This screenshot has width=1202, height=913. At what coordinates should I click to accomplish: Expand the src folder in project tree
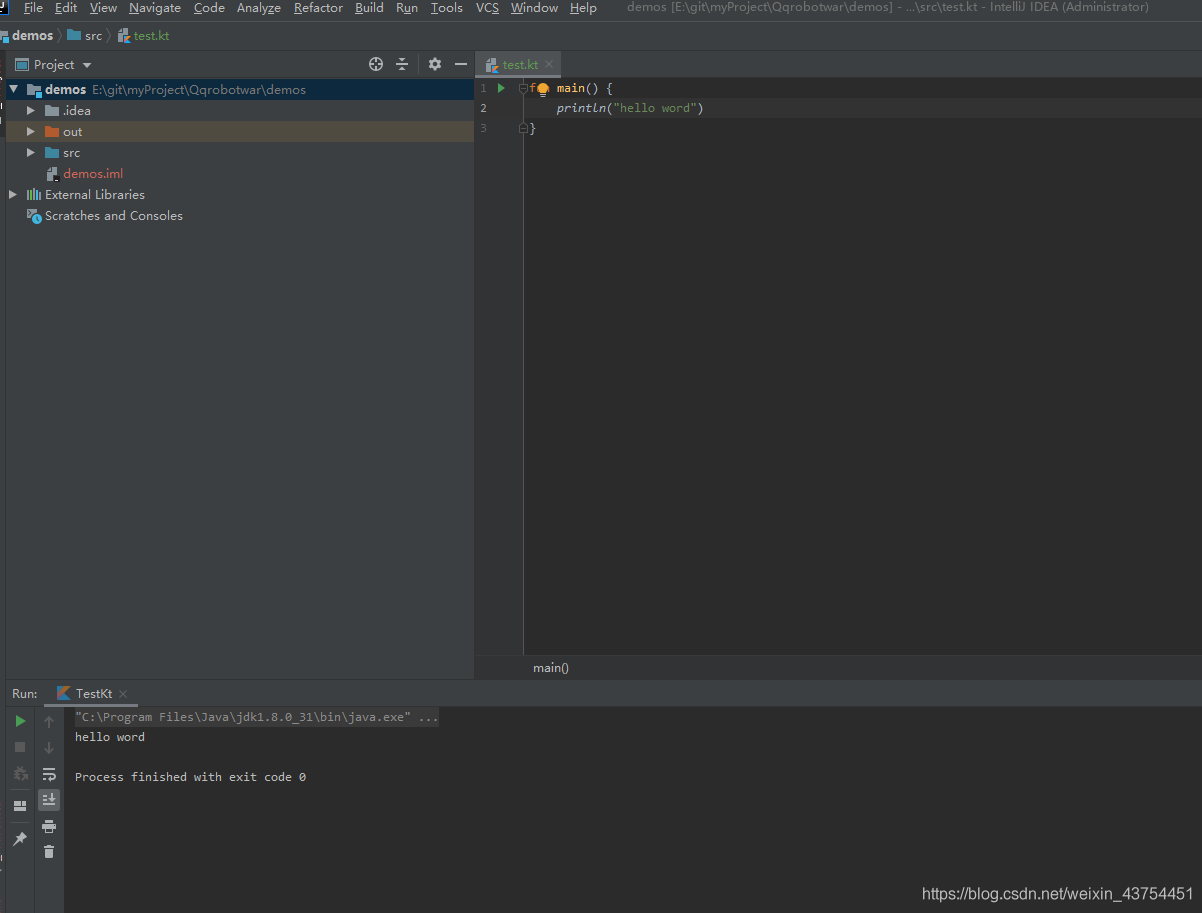(x=31, y=153)
